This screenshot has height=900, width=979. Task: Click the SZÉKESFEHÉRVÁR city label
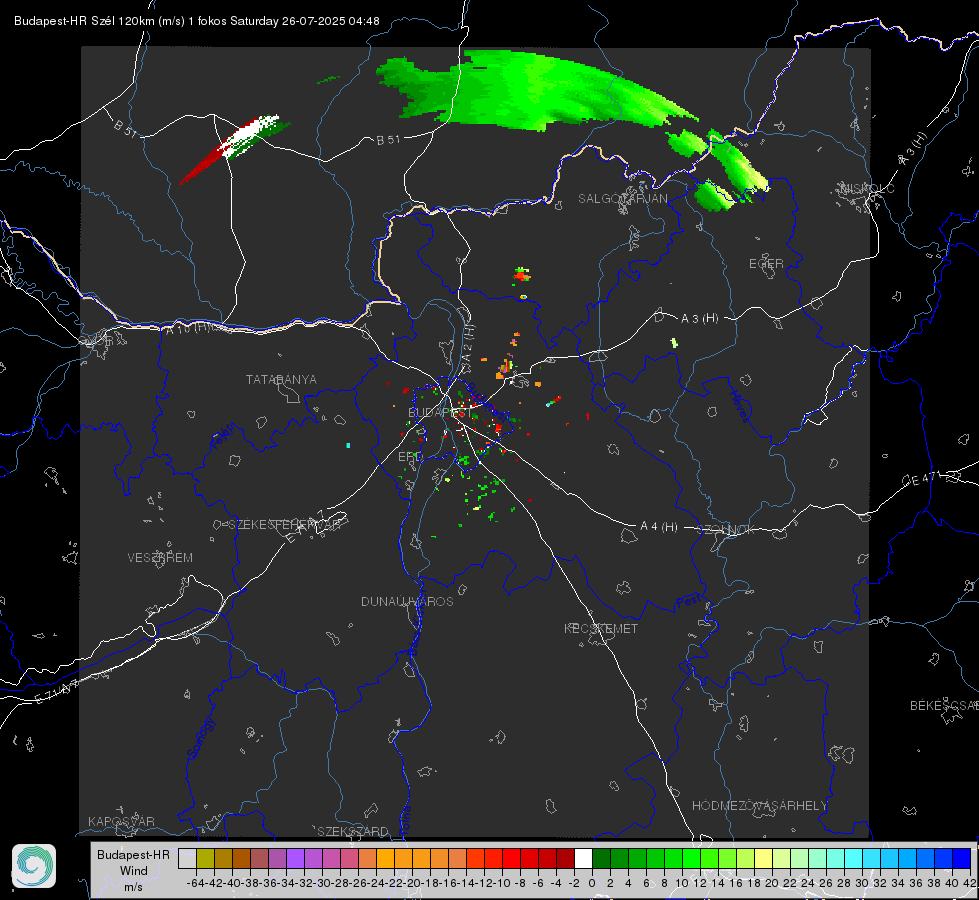tap(284, 525)
